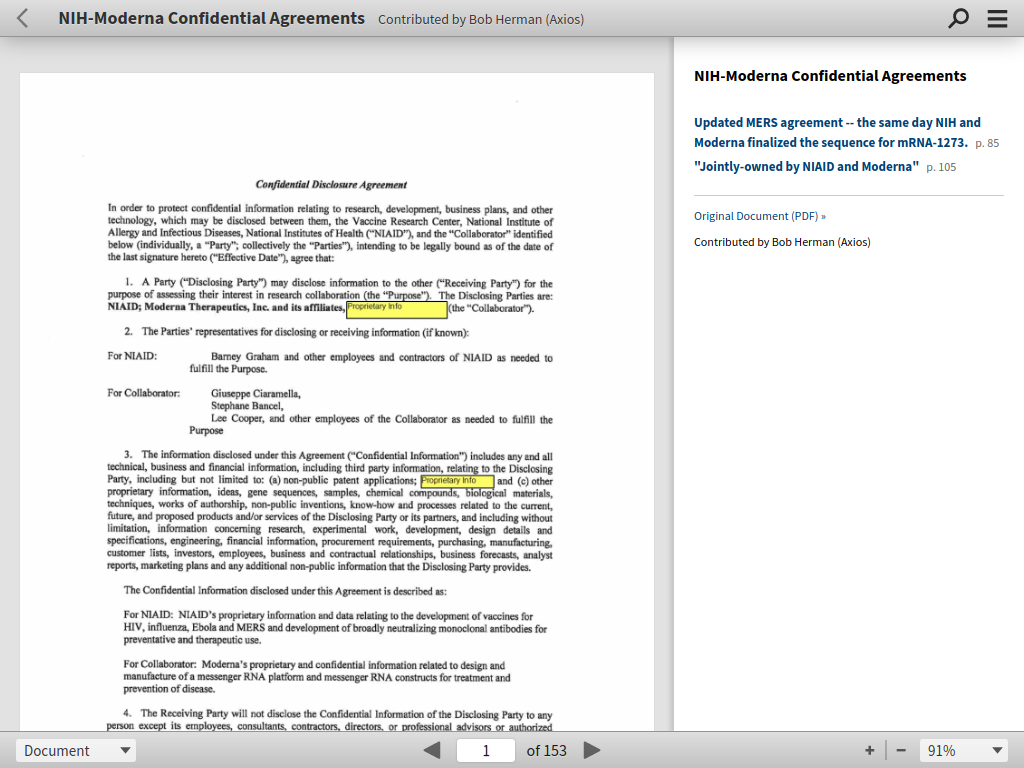This screenshot has height=768, width=1024.
Task: Open the Jointly-owned by NIAID and Moderna note
Action: coord(807,167)
